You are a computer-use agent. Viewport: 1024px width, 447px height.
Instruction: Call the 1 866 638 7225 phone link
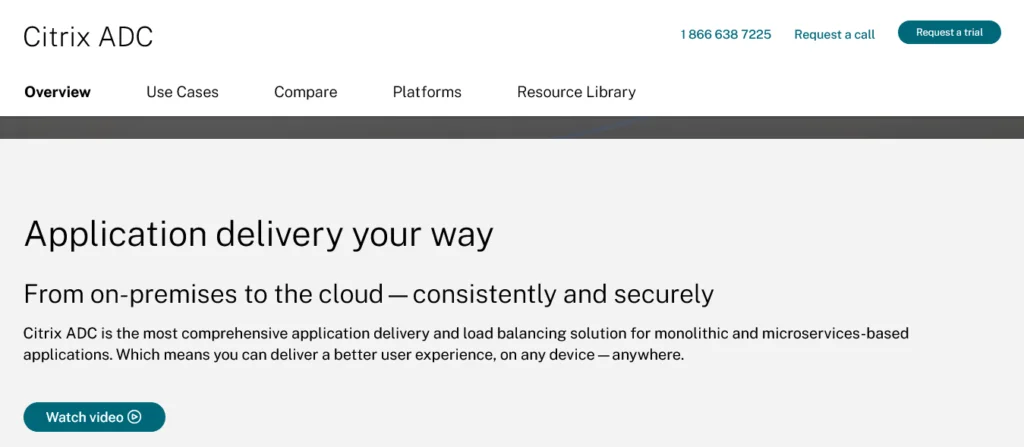pyautogui.click(x=726, y=35)
